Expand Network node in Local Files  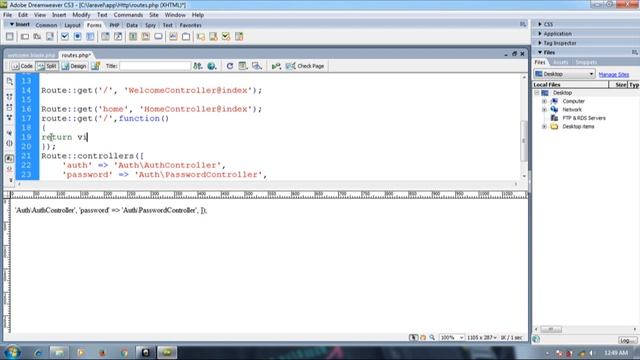(544, 109)
